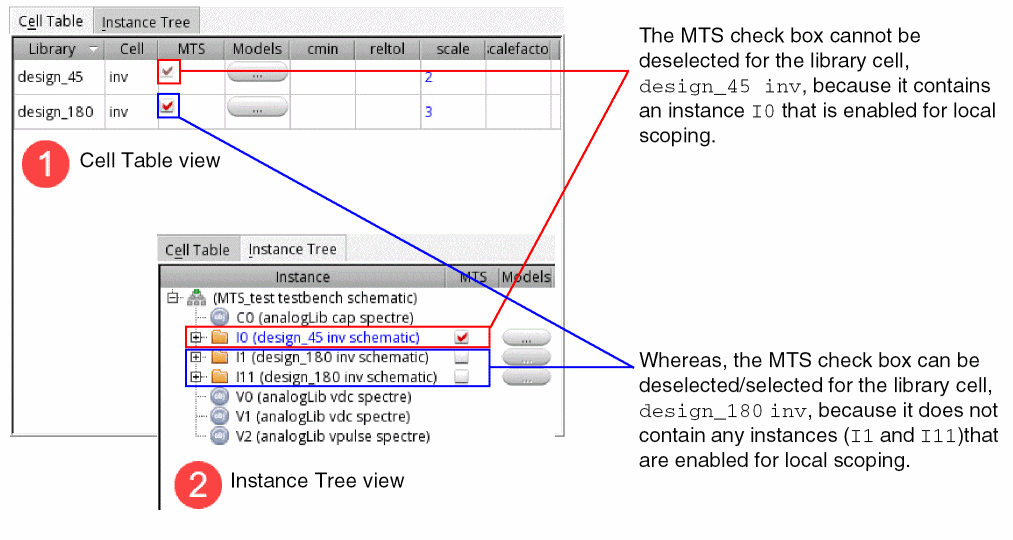Select V1 (analogLib vdc spectre) row
1013x540 pixels.
tap(322, 416)
